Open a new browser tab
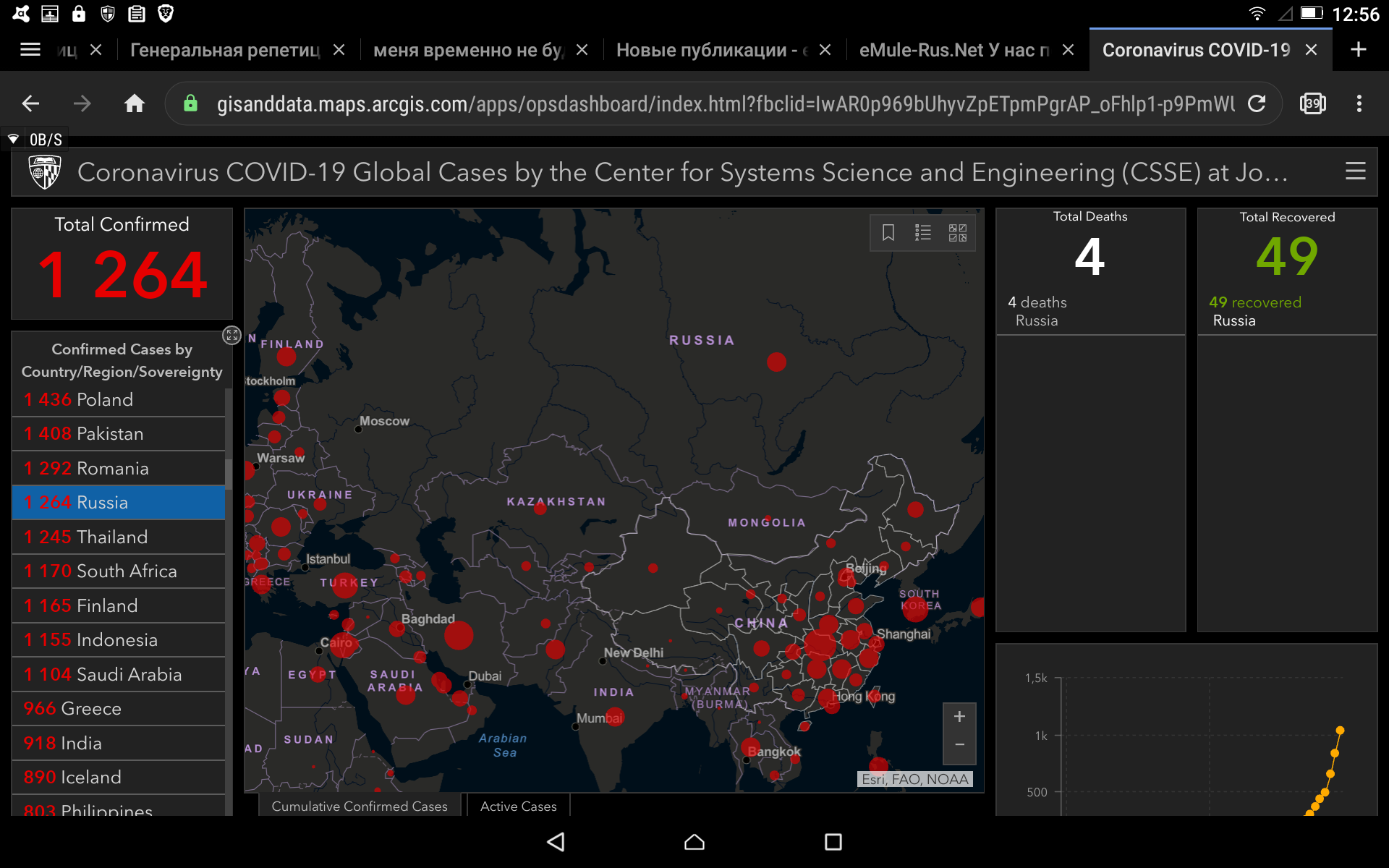1389x868 pixels. tap(1359, 50)
